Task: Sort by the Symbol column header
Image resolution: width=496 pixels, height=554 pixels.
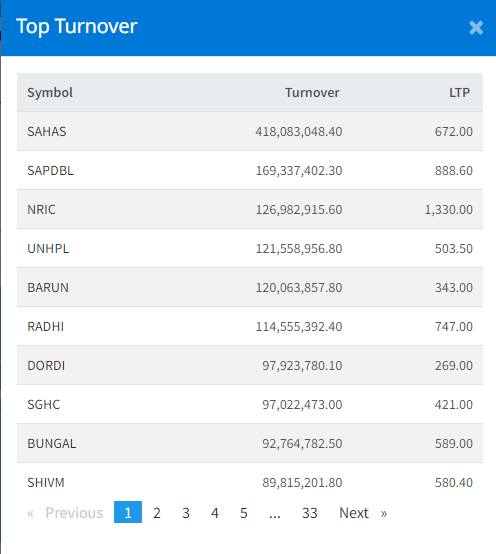Action: click(50, 93)
